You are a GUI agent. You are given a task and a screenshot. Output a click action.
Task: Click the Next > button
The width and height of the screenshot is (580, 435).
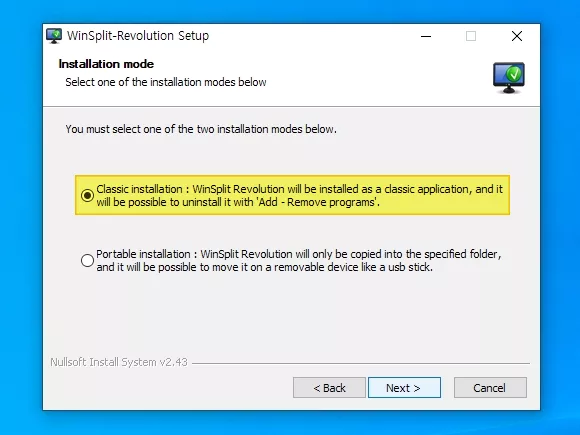[404, 388]
